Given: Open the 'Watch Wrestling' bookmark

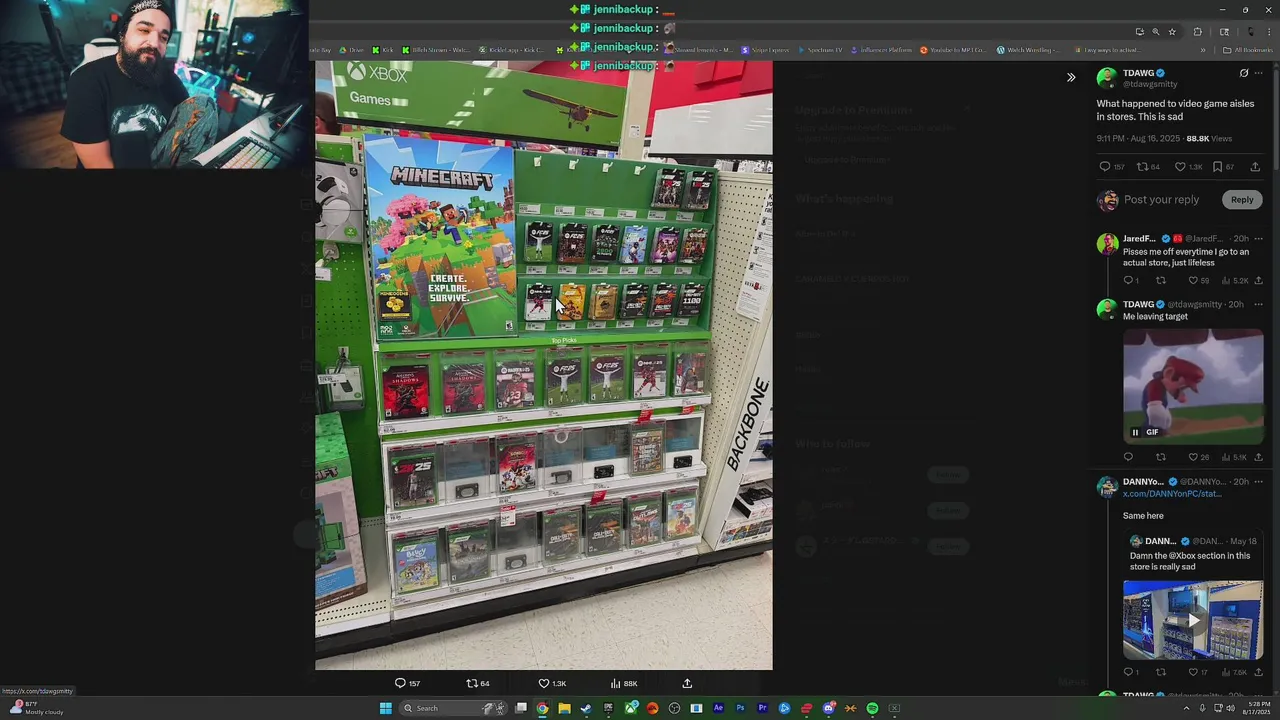Looking at the screenshot, I should [1028, 50].
